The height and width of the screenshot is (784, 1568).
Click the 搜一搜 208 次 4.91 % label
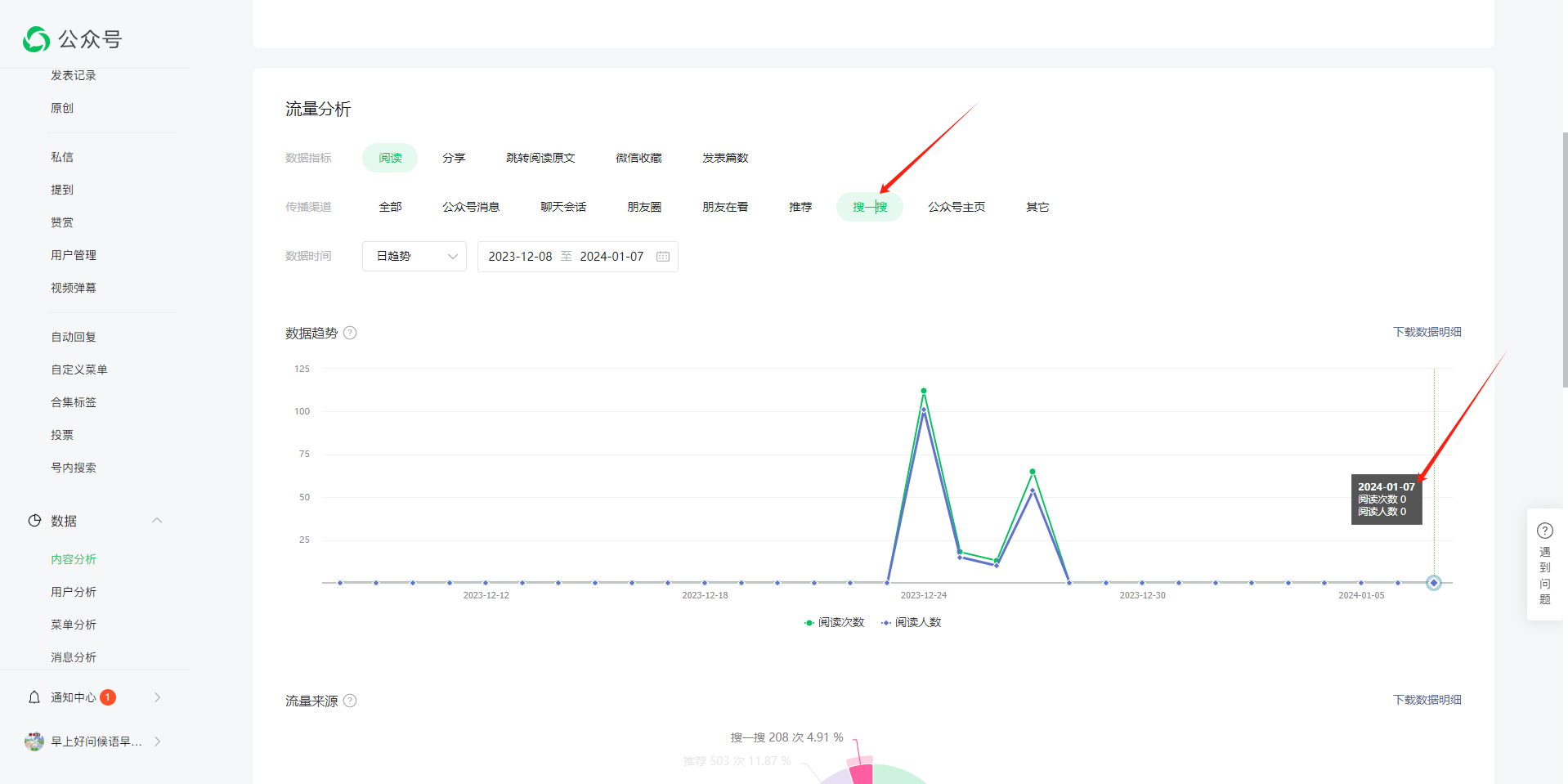(x=786, y=737)
